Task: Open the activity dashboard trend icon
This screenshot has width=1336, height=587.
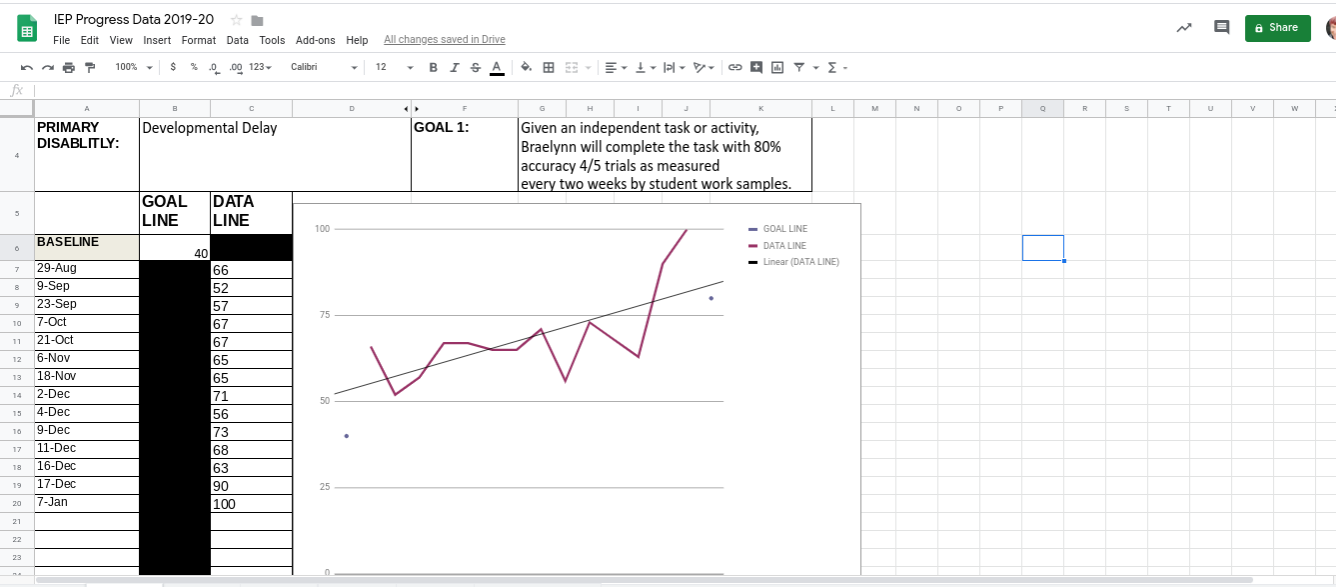Action: point(1184,28)
